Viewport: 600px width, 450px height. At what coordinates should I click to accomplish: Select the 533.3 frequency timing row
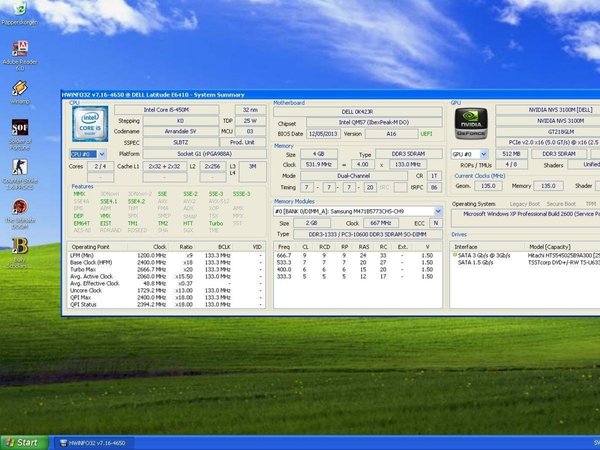[358, 262]
